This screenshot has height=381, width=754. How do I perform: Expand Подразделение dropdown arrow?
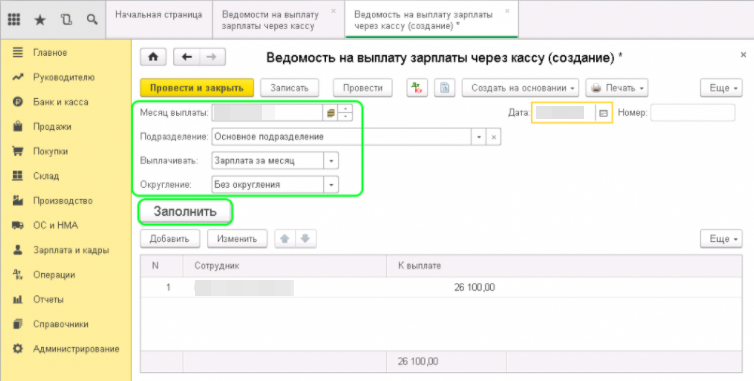(479, 137)
